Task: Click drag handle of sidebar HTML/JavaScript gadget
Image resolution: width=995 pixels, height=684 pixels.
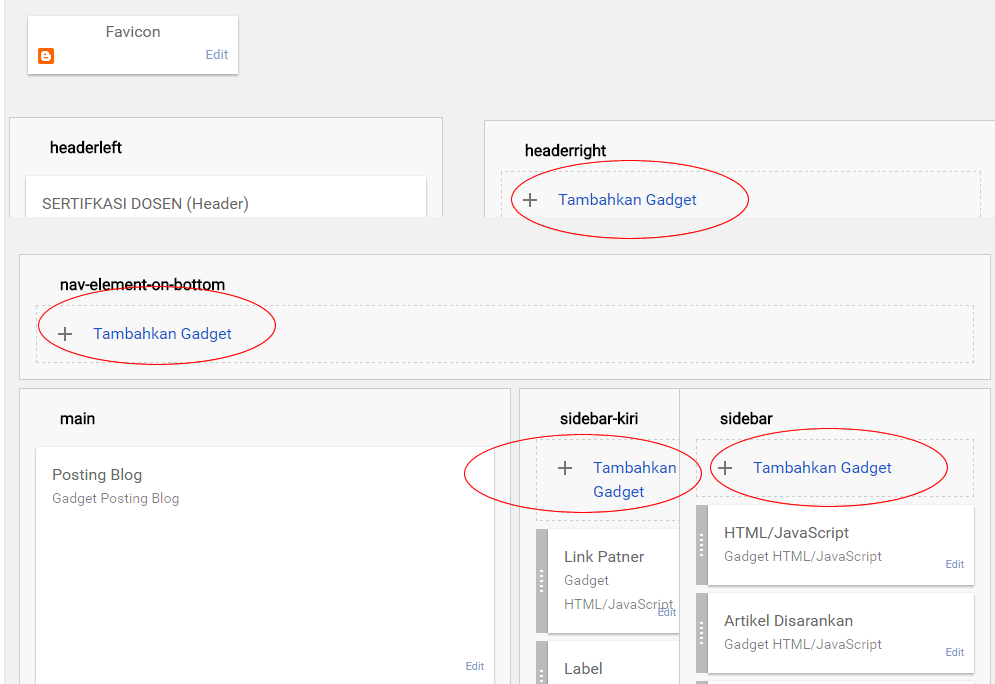Action: tap(702, 545)
